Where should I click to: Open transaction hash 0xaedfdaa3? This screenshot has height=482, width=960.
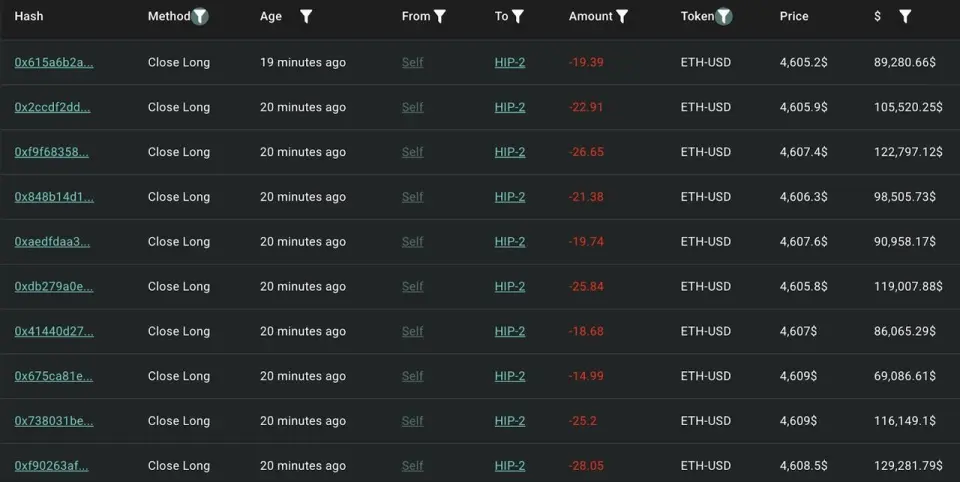[x=52, y=242]
